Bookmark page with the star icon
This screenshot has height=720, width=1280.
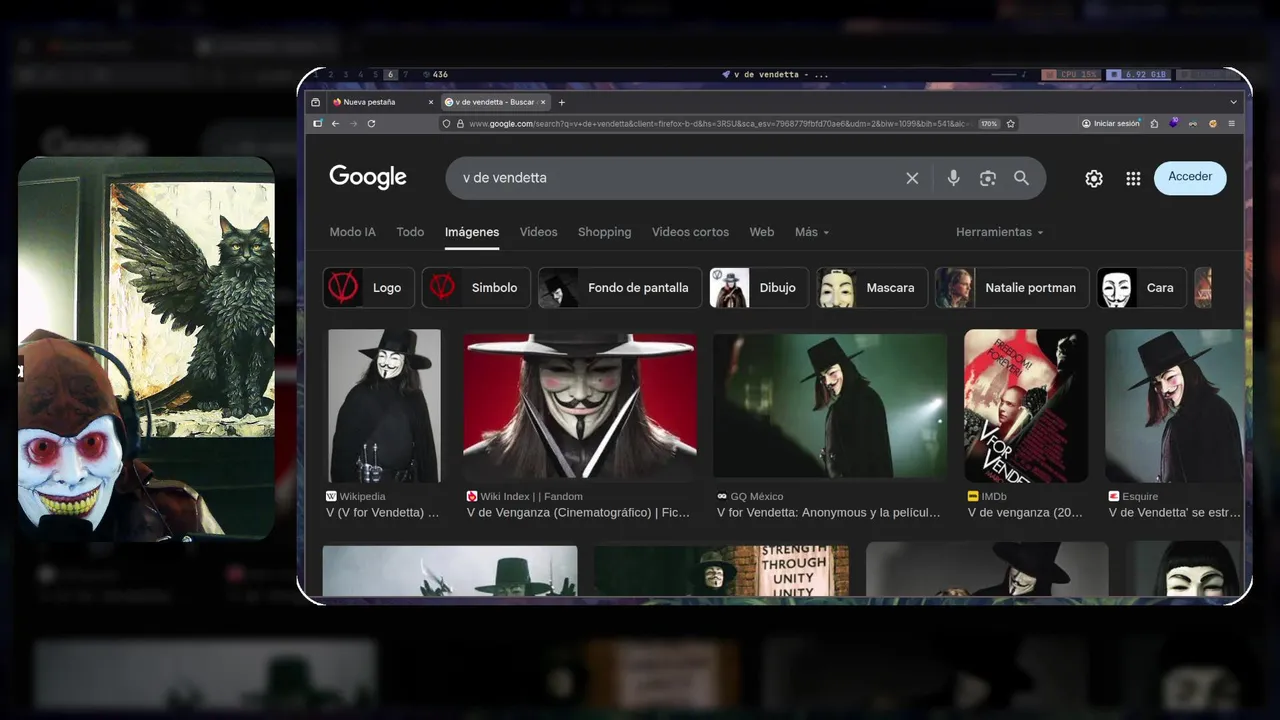tap(1011, 124)
